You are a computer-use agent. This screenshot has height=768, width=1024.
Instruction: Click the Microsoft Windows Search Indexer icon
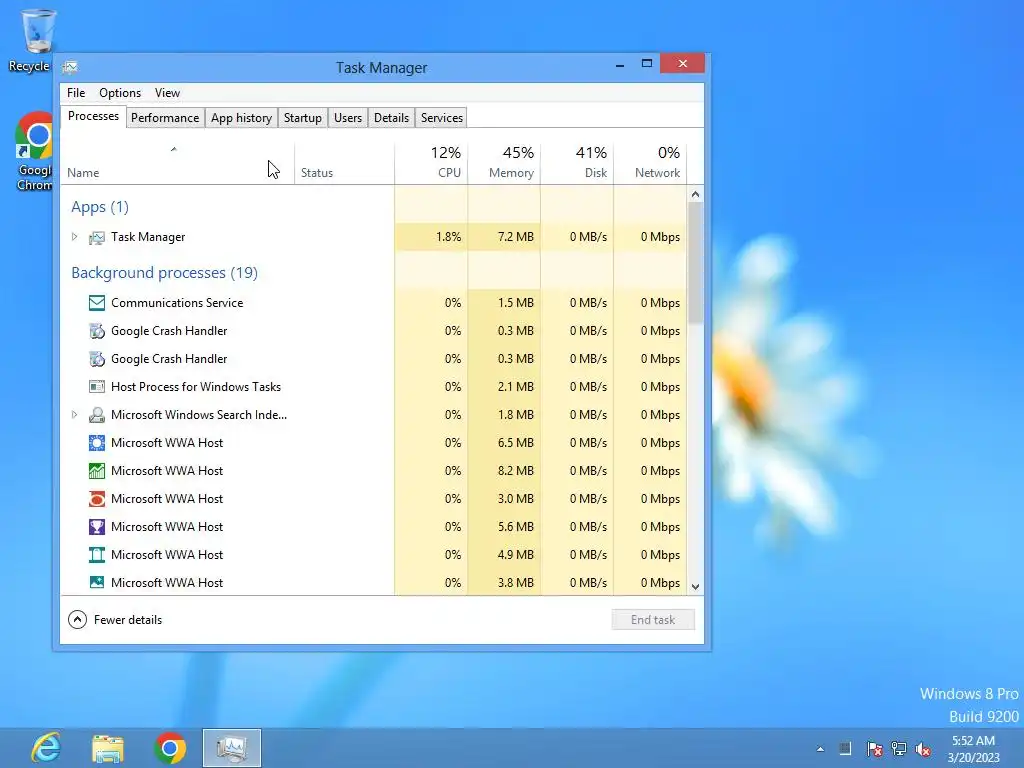97,415
